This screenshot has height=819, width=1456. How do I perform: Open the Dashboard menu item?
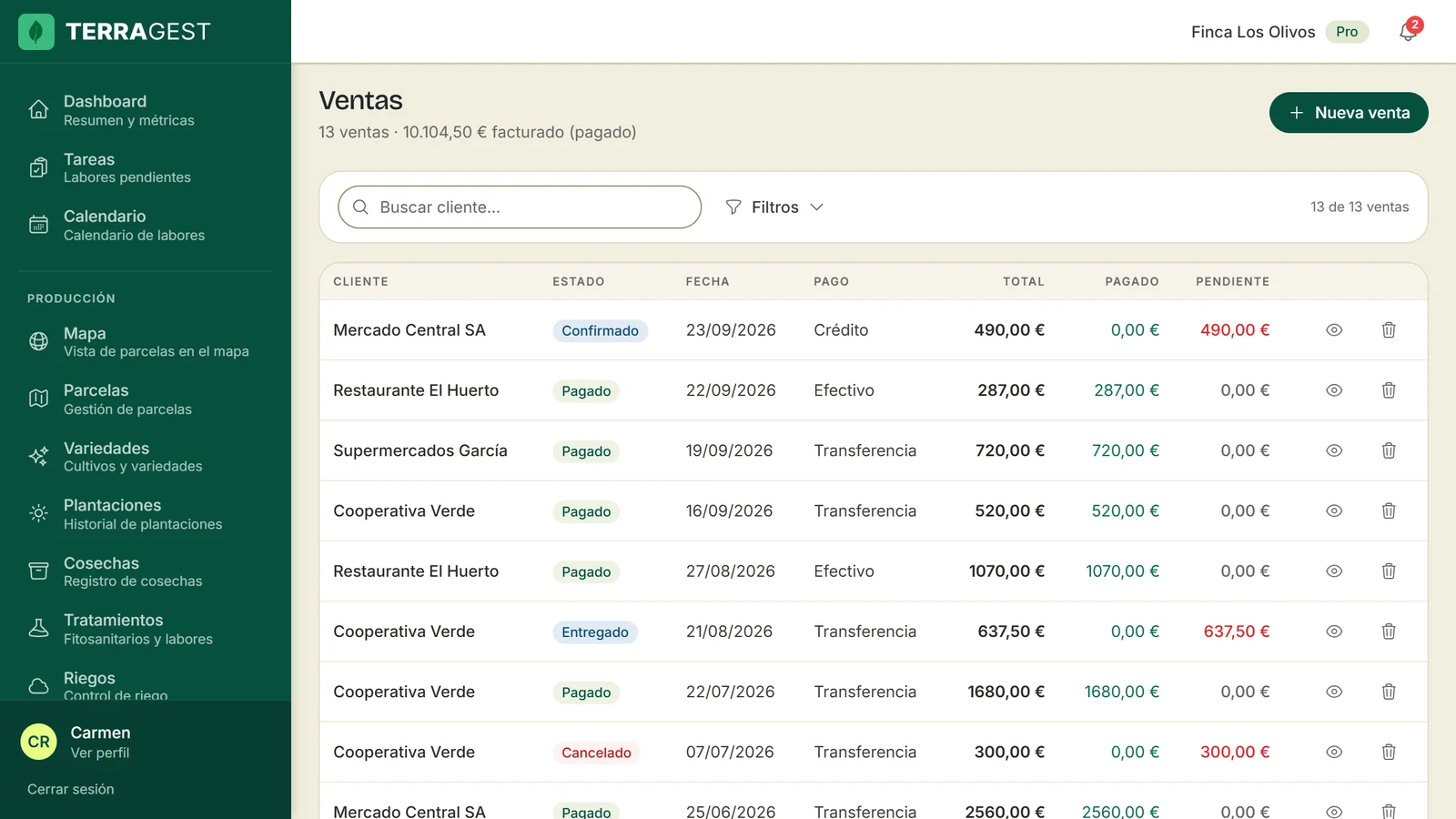[146, 110]
